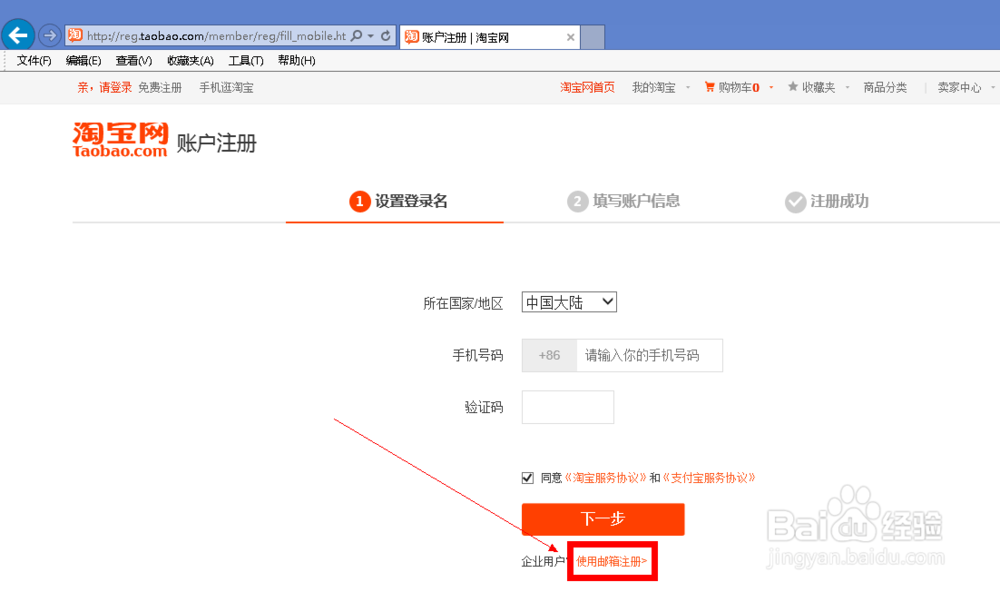Close the 账户注册 | 淘宝网 tab

tap(570, 38)
